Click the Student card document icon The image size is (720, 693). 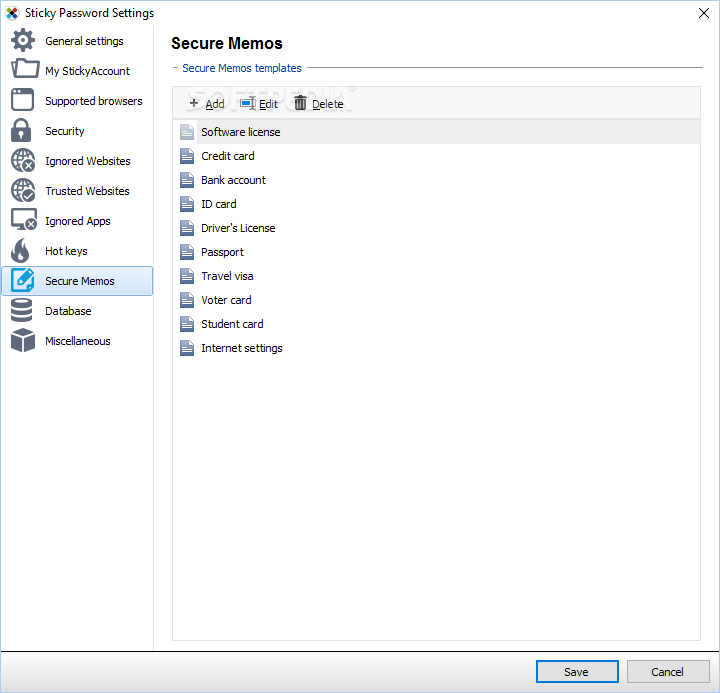click(x=186, y=324)
